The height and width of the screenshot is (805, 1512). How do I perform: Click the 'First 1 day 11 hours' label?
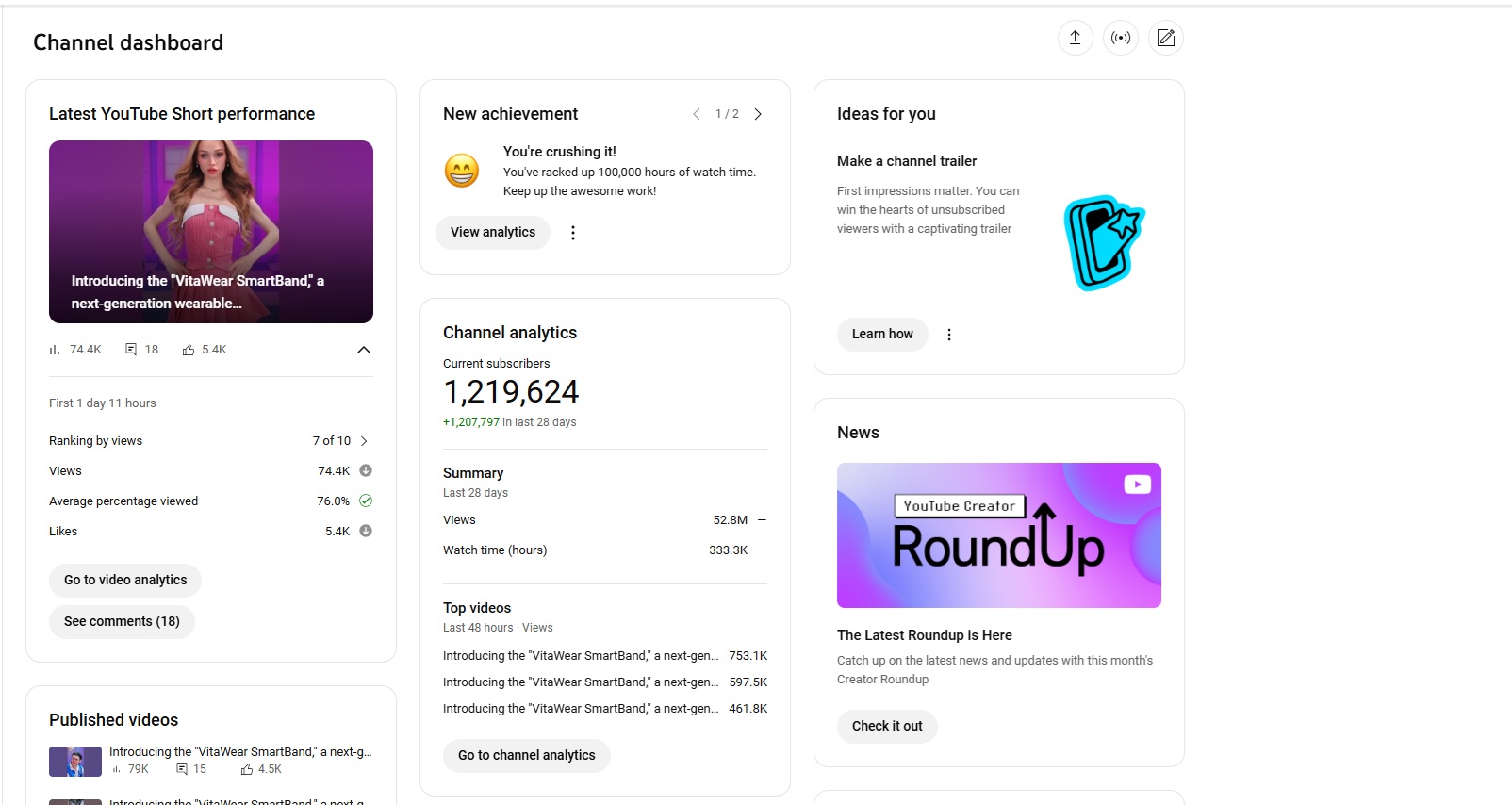pyautogui.click(x=103, y=403)
